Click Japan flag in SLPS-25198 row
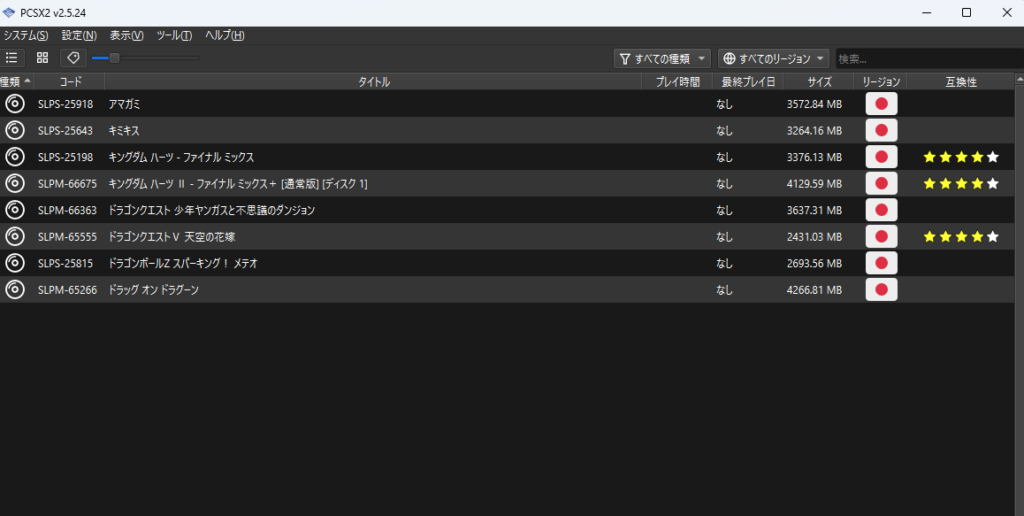 point(881,157)
